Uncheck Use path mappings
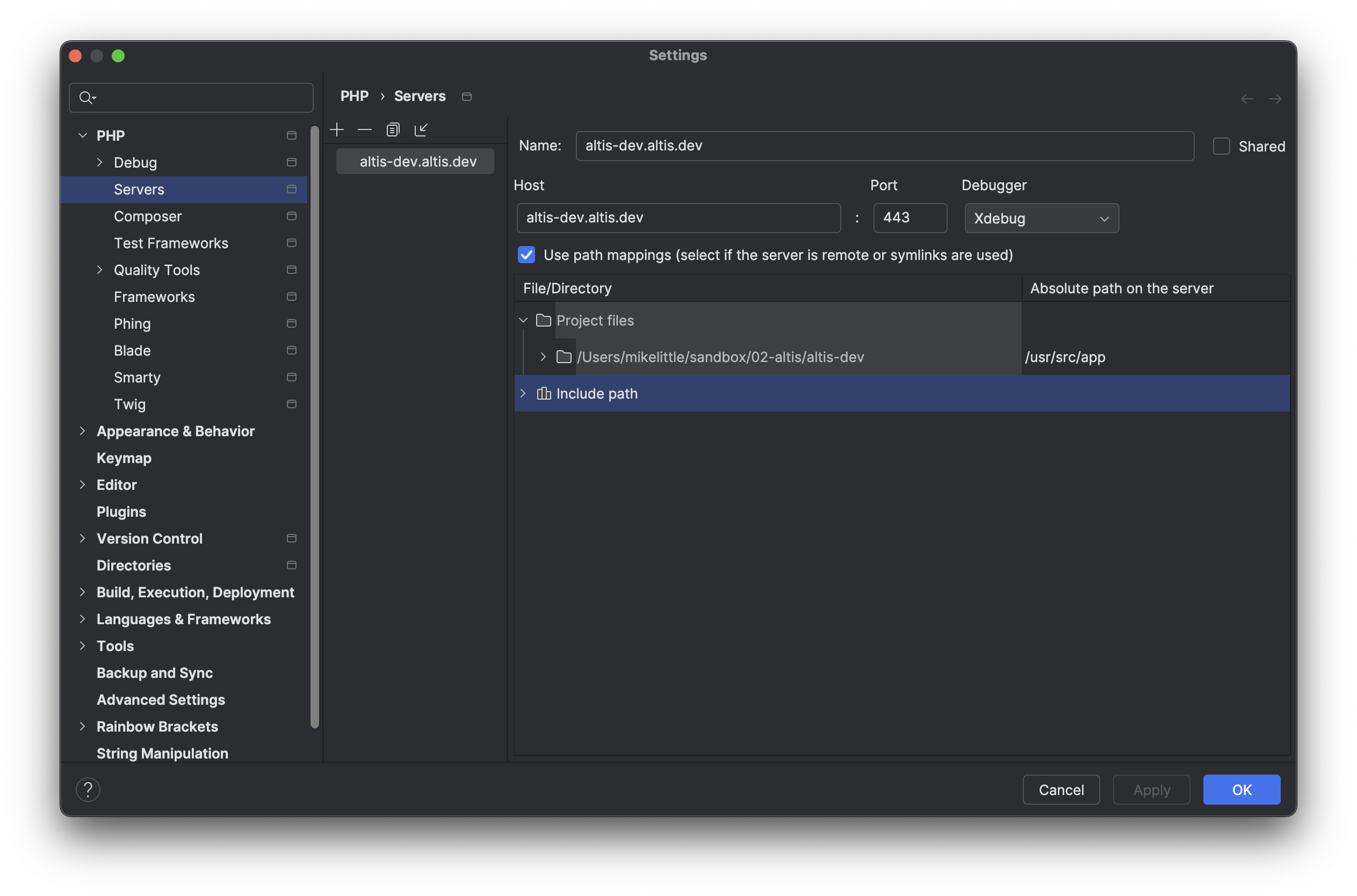Screen dimensions: 1357x896 526,255
